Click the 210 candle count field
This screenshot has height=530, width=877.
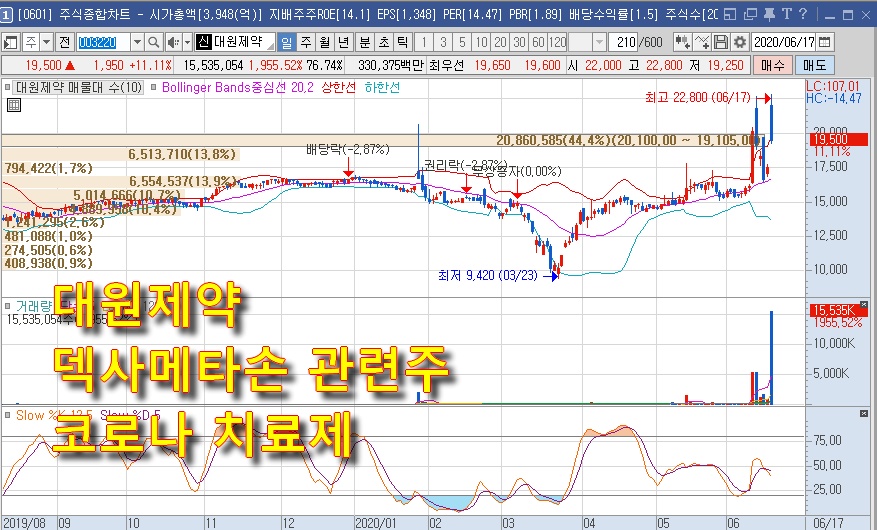click(x=624, y=42)
